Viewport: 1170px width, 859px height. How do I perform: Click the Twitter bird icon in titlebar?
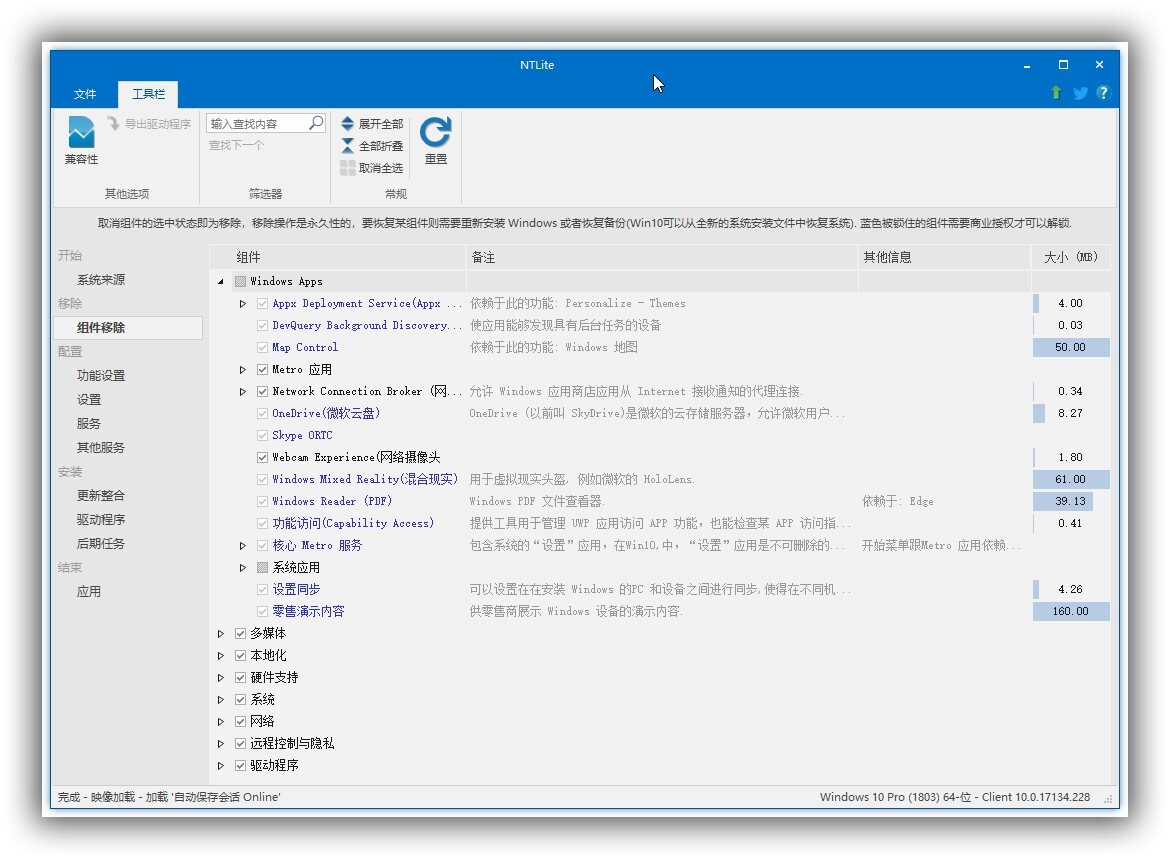click(x=1080, y=93)
